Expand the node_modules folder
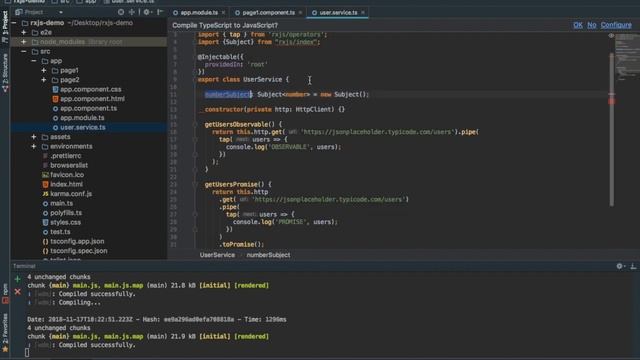The image size is (640, 360). (x=24, y=42)
